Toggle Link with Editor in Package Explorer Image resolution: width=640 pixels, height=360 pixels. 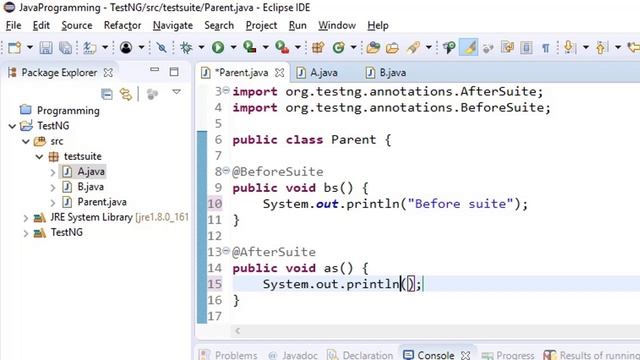click(x=126, y=94)
